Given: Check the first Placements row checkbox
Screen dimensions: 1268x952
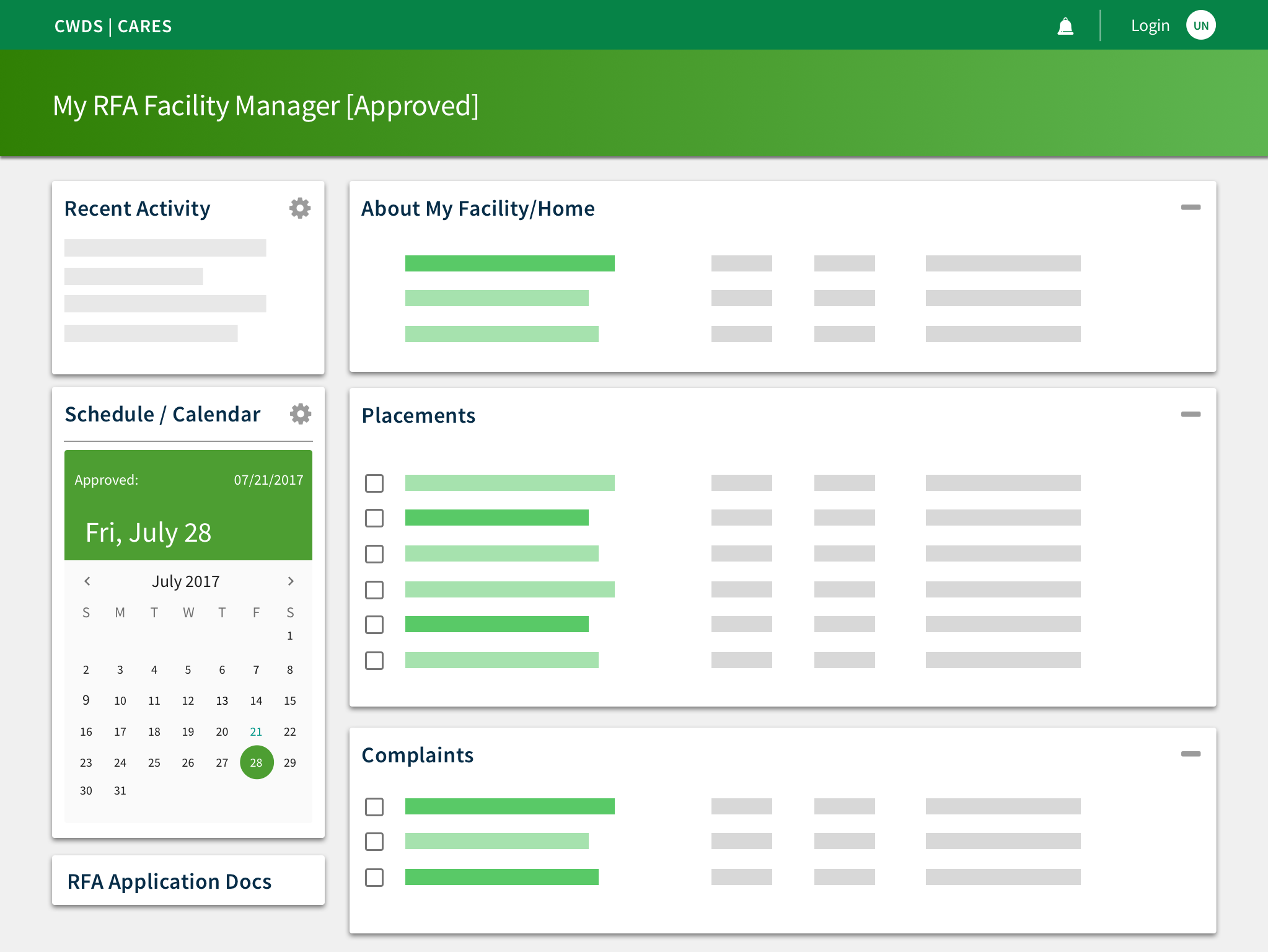Looking at the screenshot, I should [374, 483].
